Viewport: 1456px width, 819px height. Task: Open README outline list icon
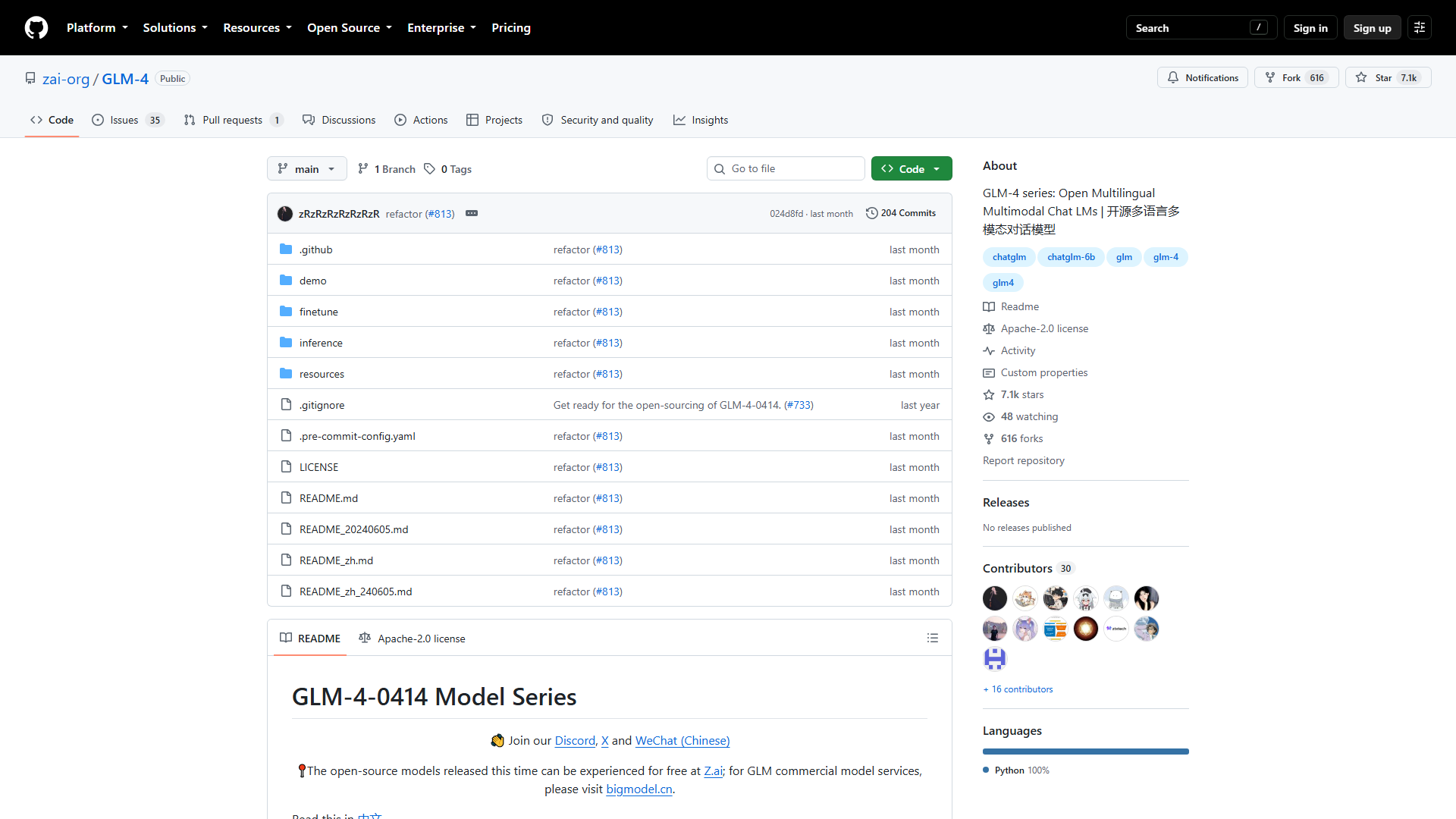pos(932,639)
